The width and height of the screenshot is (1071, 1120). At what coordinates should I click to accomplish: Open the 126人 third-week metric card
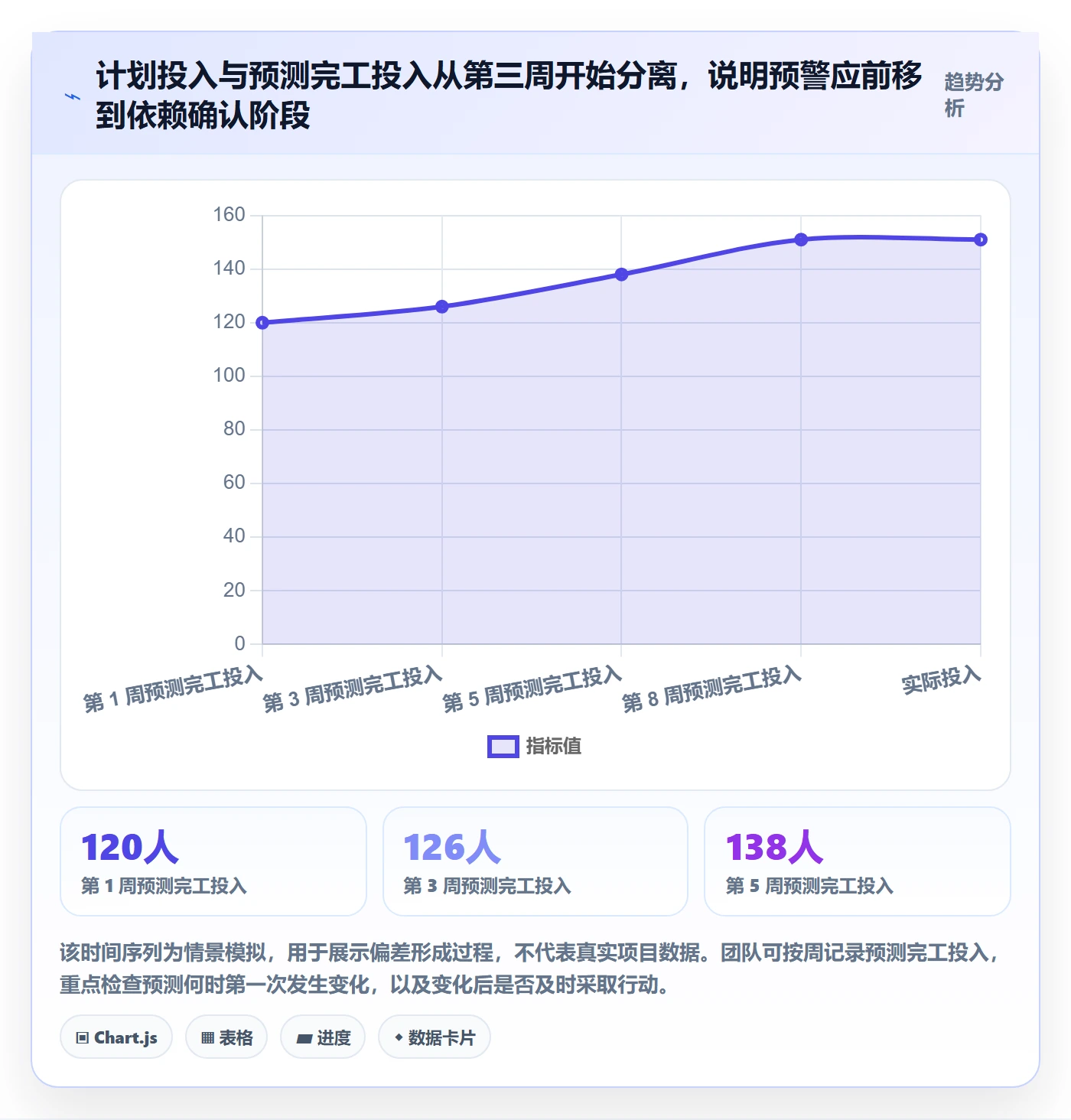[x=535, y=861]
